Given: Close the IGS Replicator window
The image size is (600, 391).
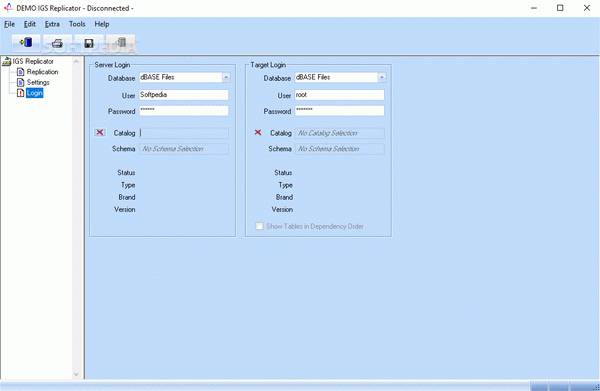Looking at the screenshot, I should tap(587, 8).
